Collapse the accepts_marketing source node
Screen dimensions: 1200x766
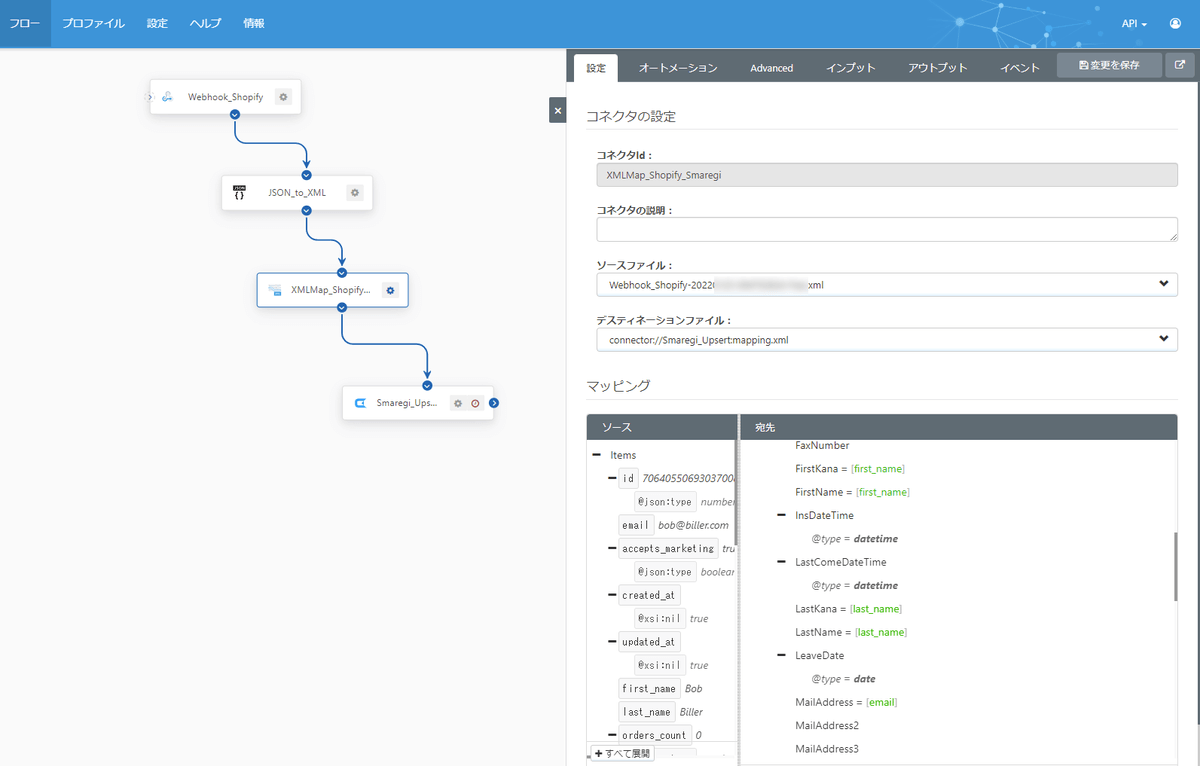[x=613, y=548]
